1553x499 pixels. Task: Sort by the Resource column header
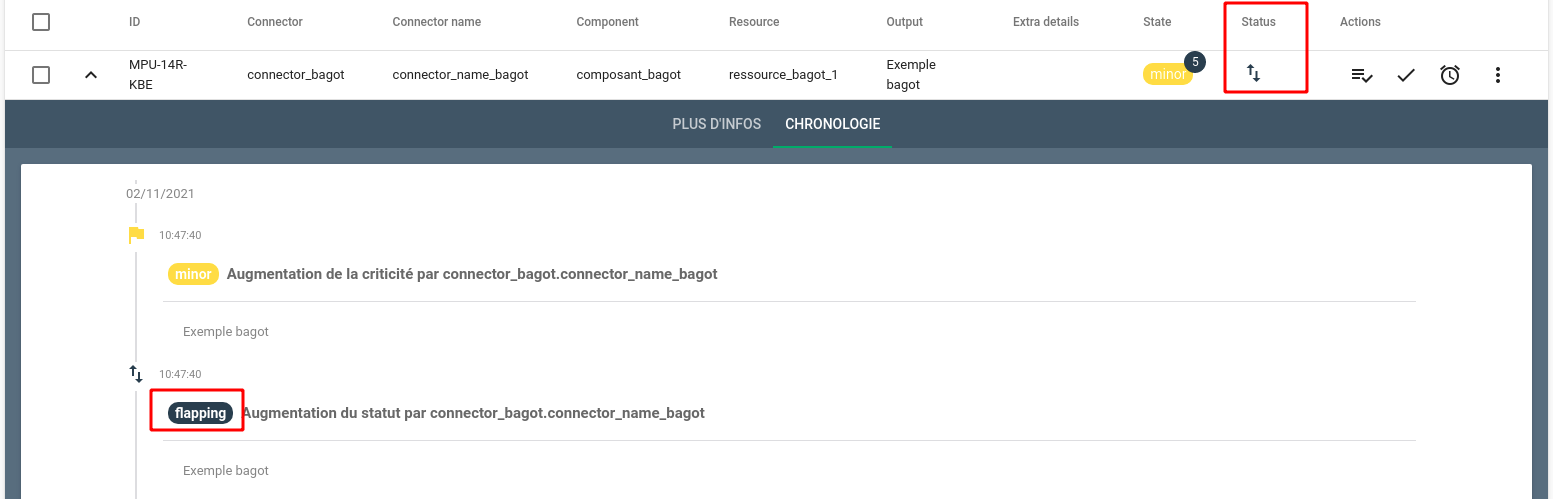tap(754, 21)
